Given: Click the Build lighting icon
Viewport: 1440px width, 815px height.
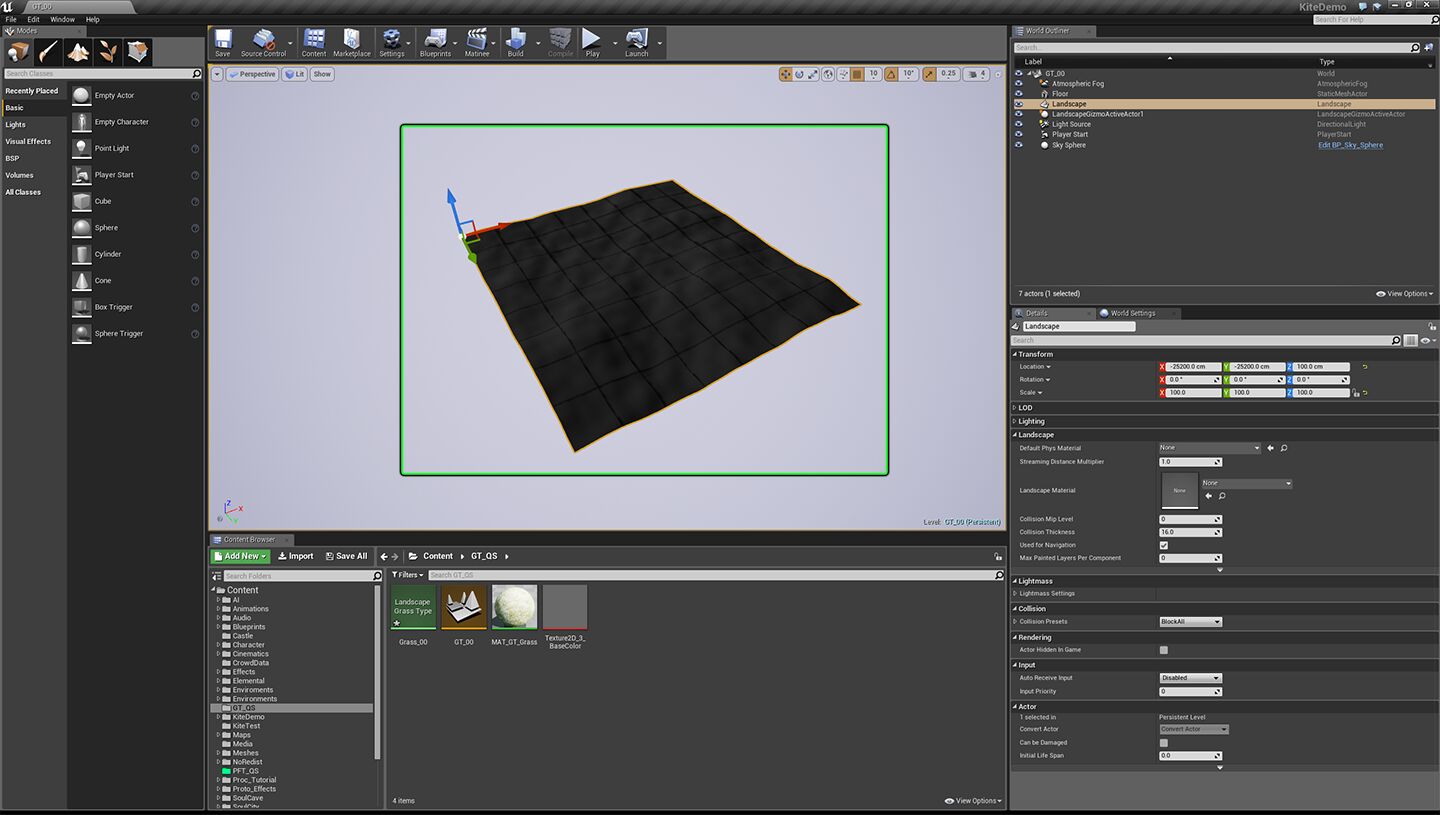Looking at the screenshot, I should pos(515,41).
